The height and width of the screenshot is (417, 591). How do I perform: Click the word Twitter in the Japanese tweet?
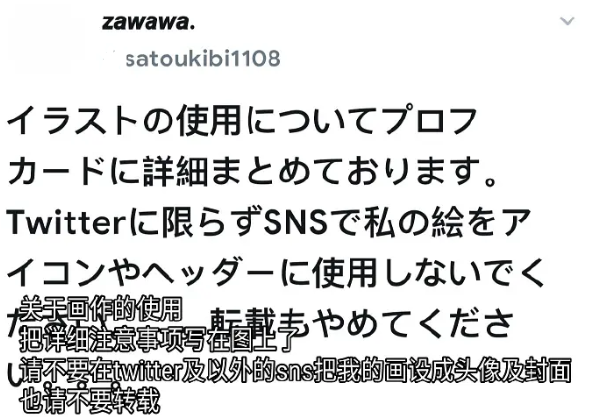click(66, 222)
